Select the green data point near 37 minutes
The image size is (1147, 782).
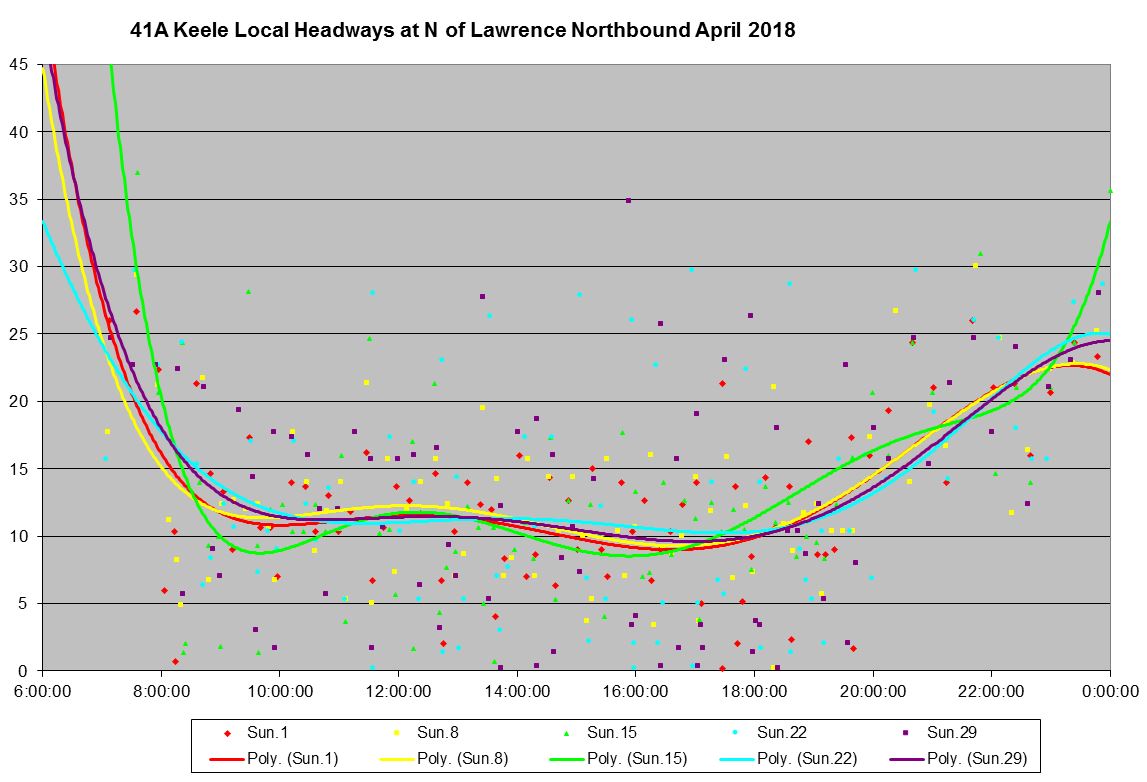point(137,172)
